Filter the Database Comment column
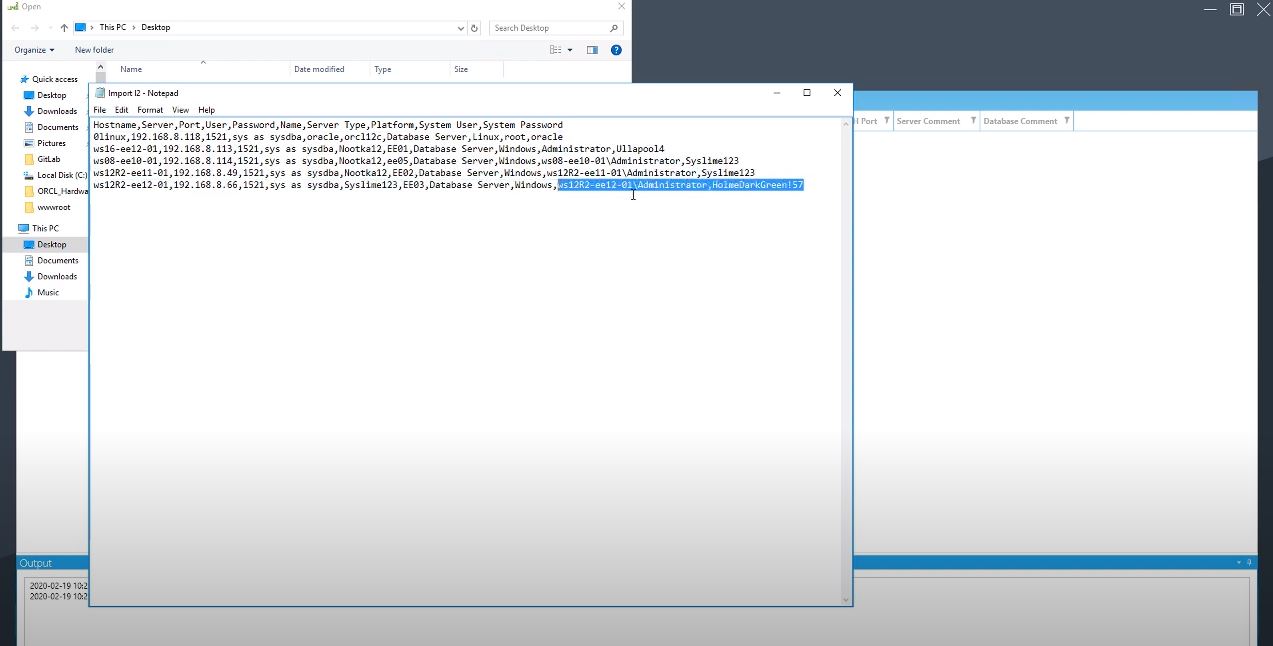 pos(1067,121)
